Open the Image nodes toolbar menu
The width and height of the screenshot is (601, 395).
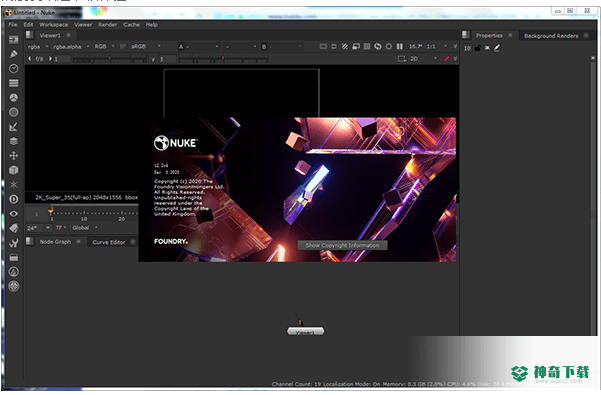[14, 39]
